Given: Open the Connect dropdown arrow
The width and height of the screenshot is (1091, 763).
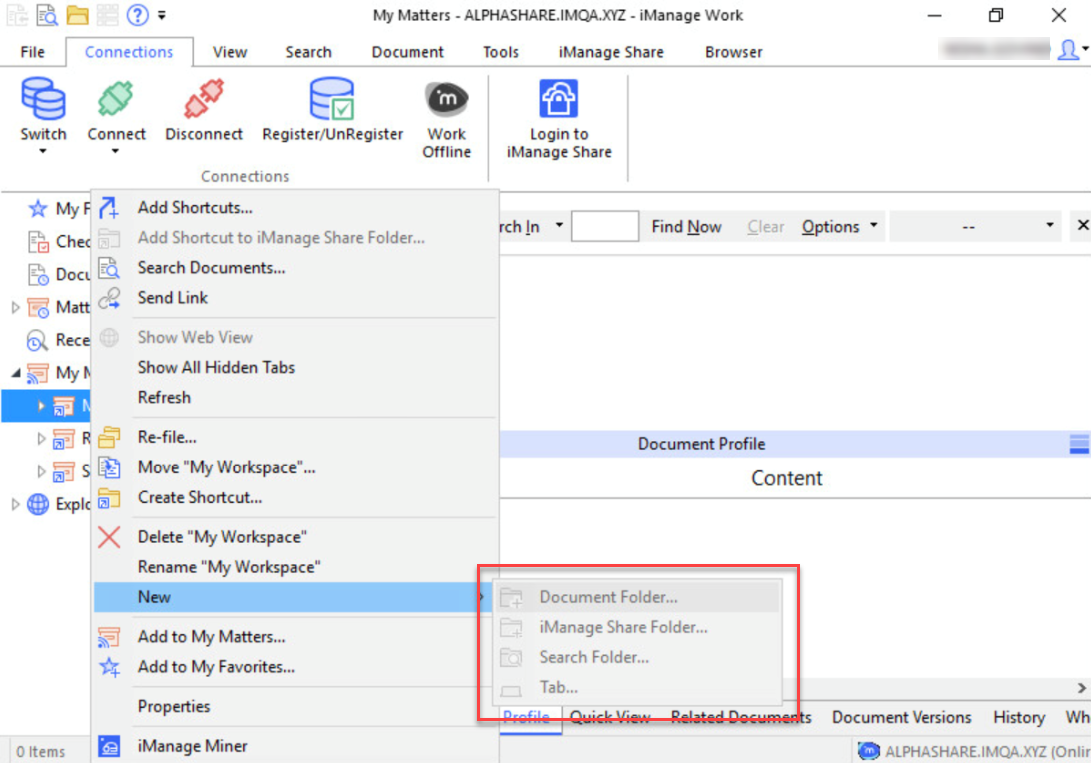Looking at the screenshot, I should [x=116, y=152].
